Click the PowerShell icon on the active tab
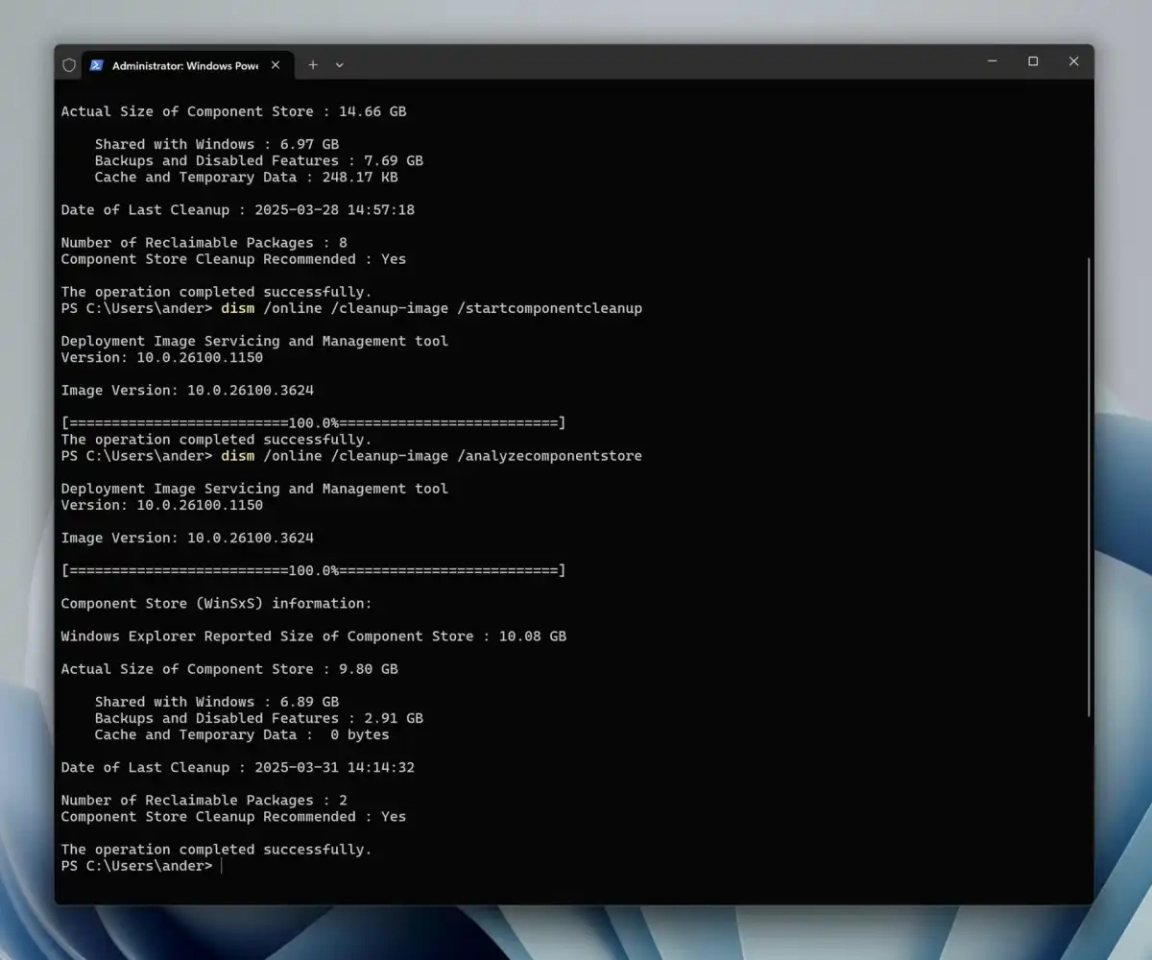The image size is (1152, 960). tap(95, 65)
